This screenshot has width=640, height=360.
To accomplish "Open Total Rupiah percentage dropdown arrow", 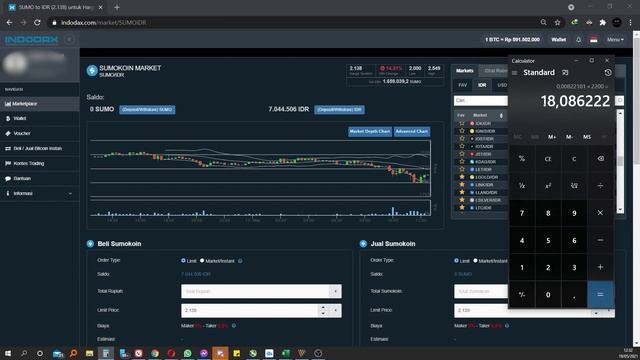I will click(x=336, y=291).
